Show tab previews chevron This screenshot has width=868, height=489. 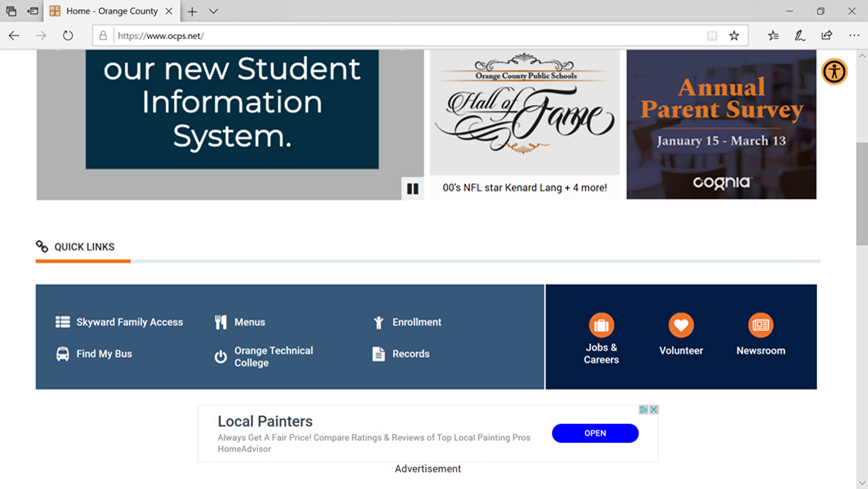coord(213,12)
